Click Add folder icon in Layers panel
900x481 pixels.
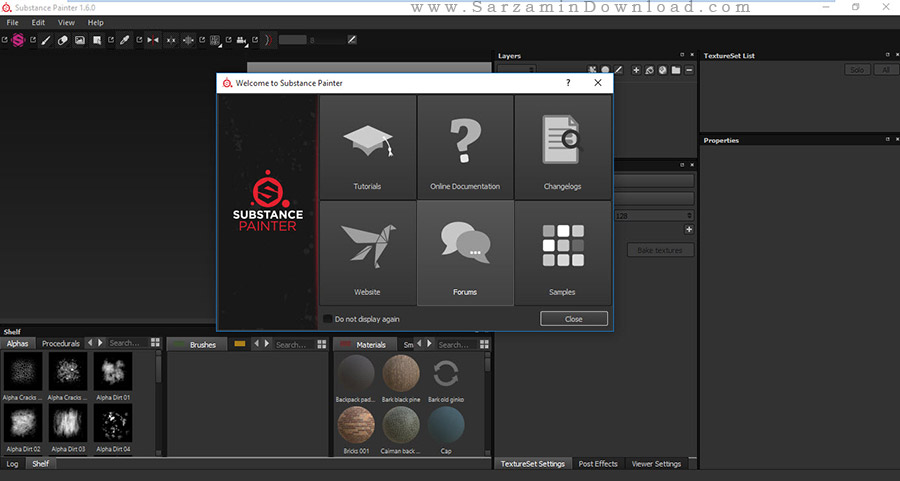click(676, 70)
